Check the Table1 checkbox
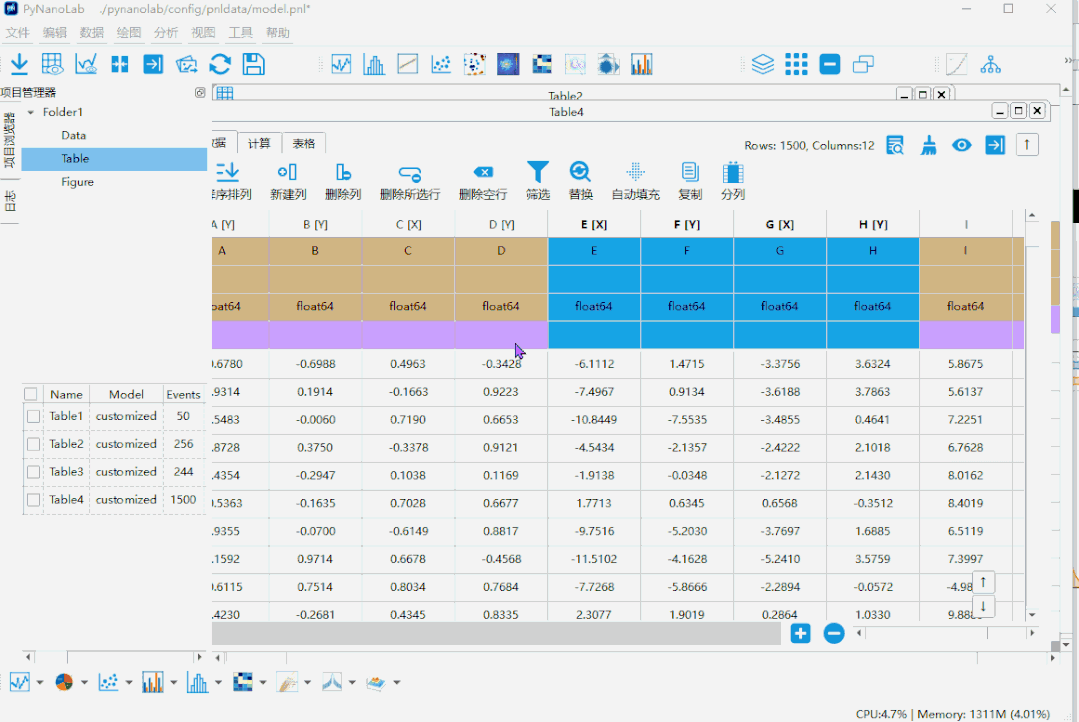This screenshot has height=722, width=1079. click(x=33, y=416)
